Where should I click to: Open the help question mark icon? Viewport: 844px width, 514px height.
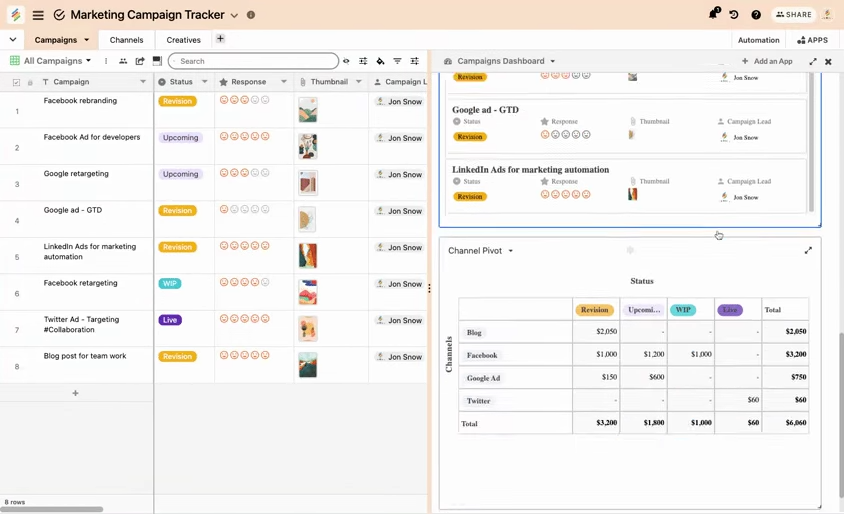[x=756, y=15]
